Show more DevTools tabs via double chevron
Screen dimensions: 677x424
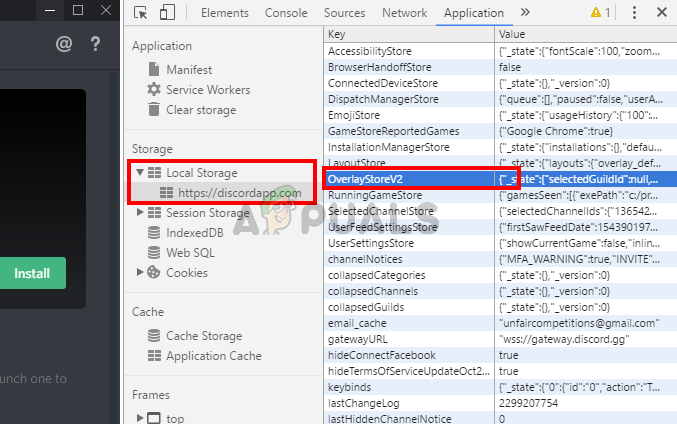pos(525,12)
